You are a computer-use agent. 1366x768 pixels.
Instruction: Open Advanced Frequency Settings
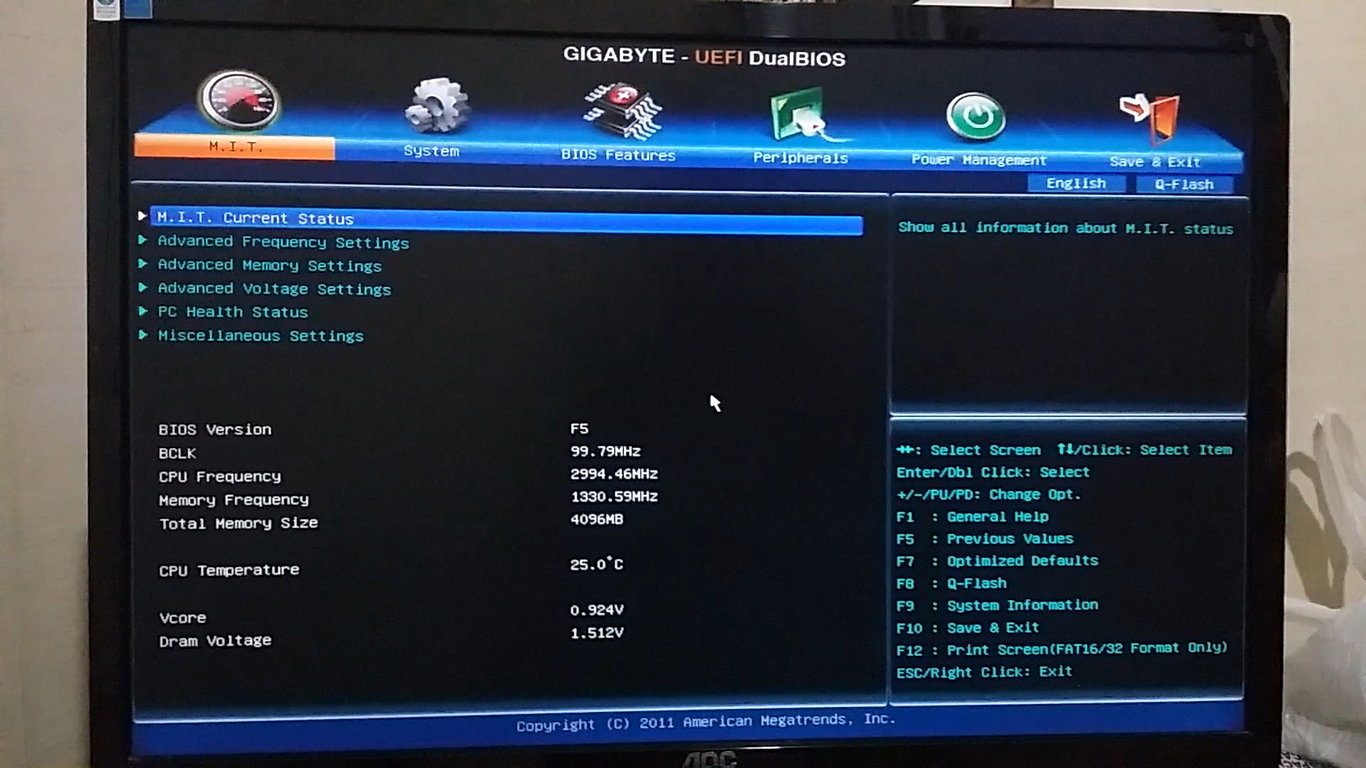pos(283,242)
